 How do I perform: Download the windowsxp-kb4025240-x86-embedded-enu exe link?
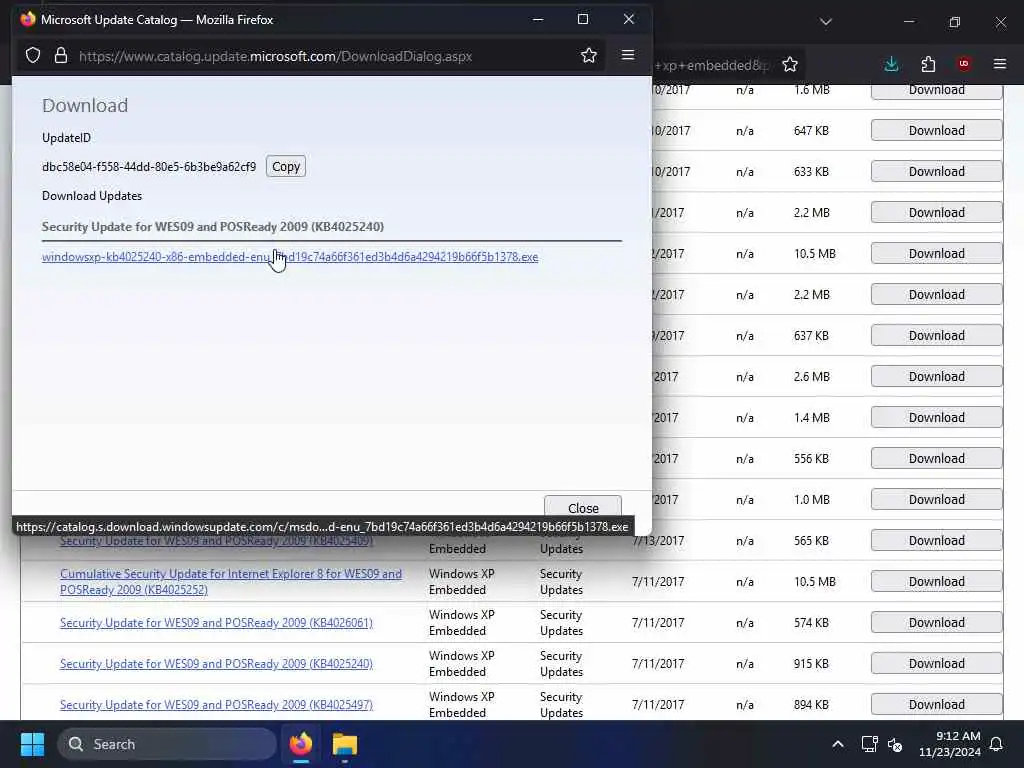pos(290,257)
